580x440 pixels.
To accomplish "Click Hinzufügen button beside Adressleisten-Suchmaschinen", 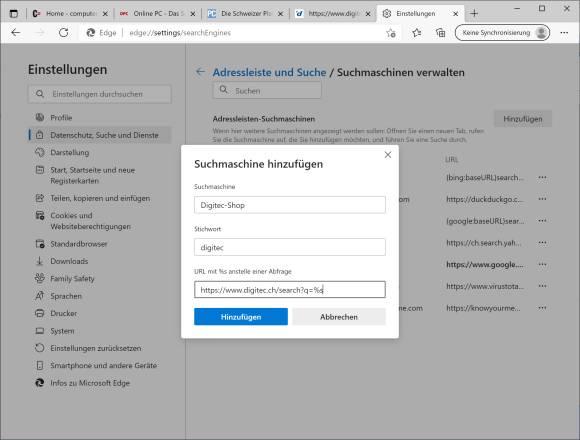I will pyautogui.click(x=523, y=119).
